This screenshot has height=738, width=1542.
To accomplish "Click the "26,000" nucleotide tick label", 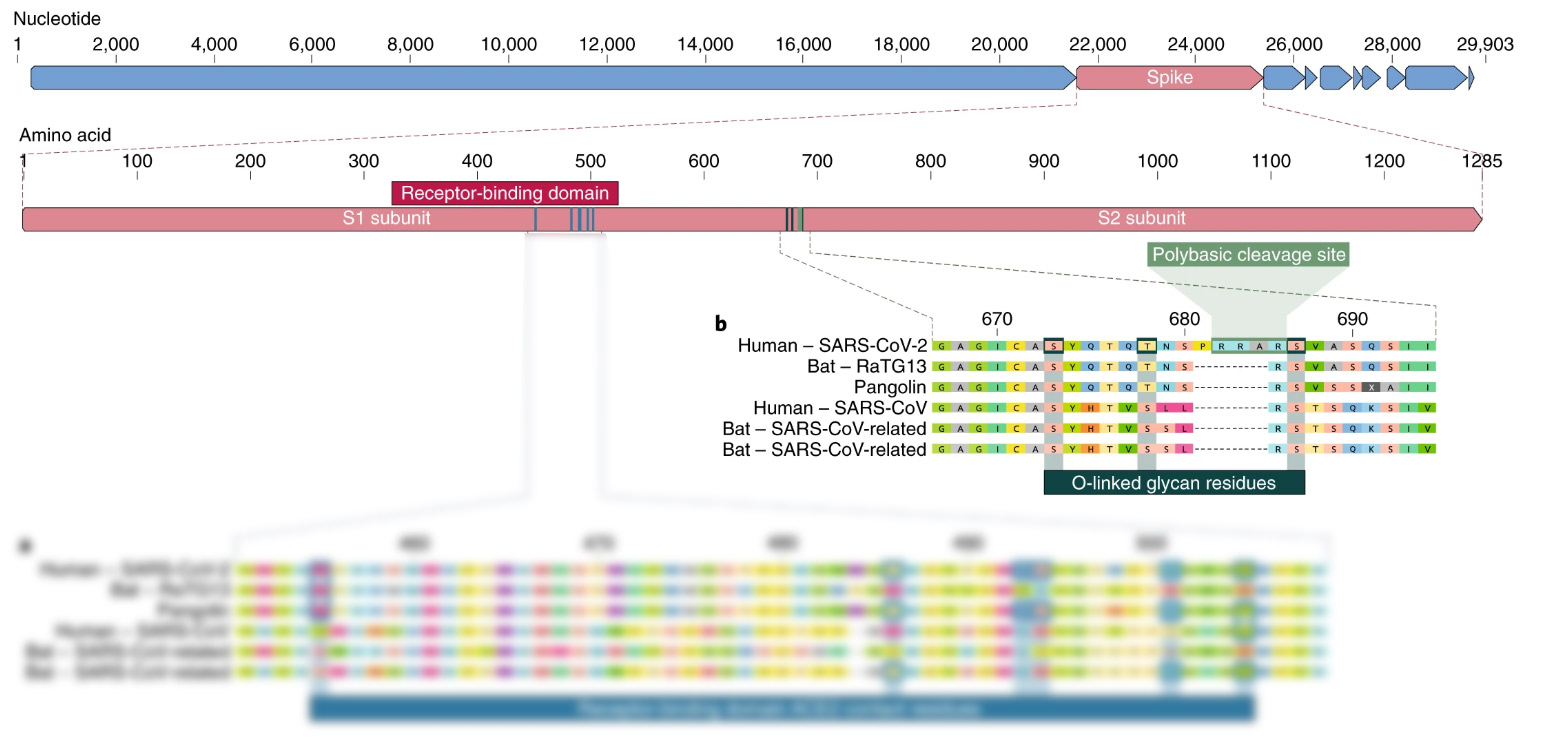I will pyautogui.click(x=1293, y=44).
